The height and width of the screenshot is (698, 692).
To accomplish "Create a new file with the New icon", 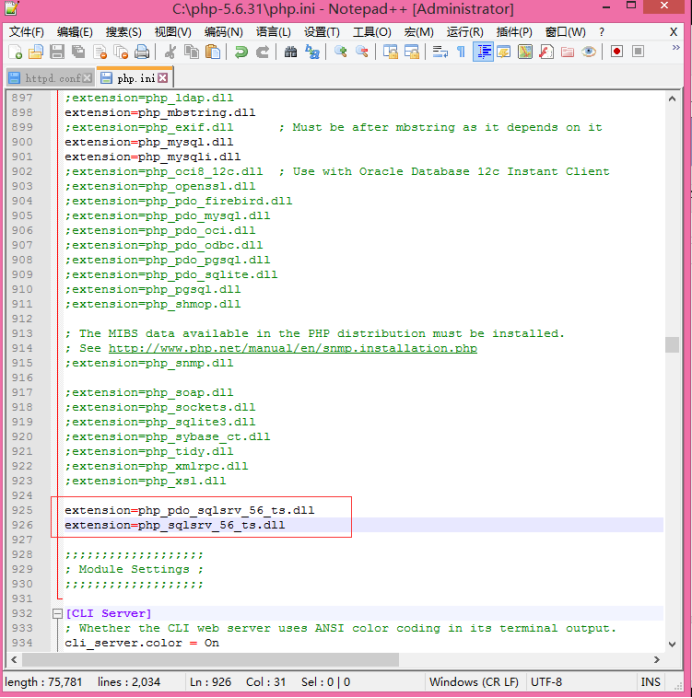I will click(15, 52).
